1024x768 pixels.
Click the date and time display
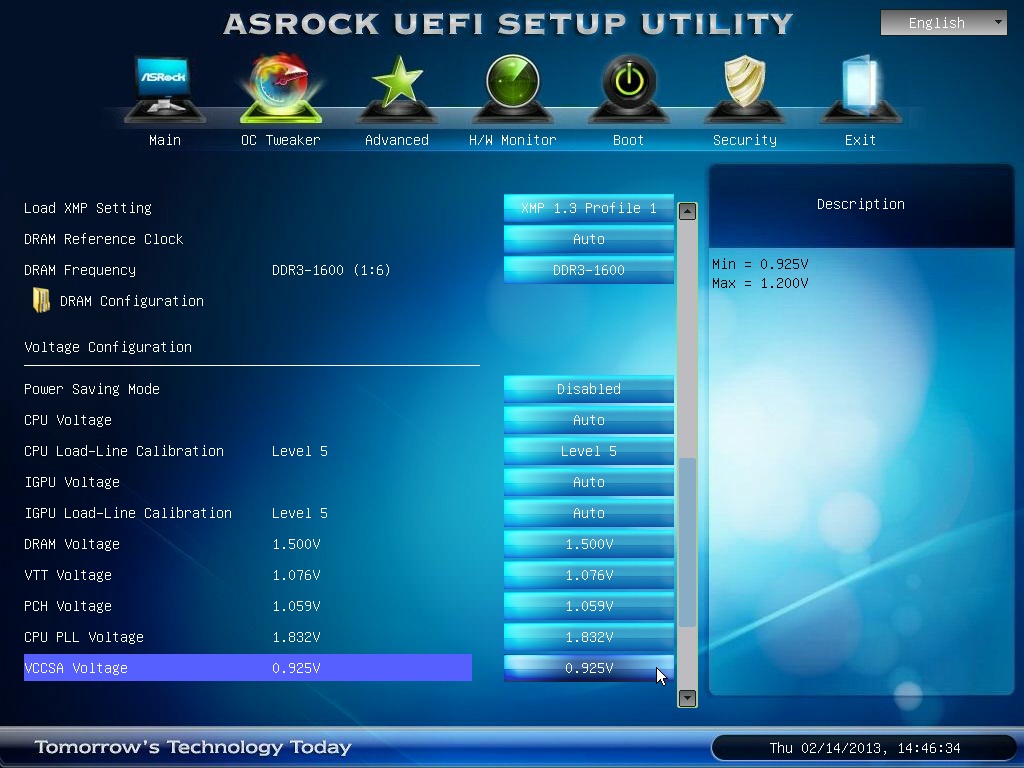click(x=865, y=748)
